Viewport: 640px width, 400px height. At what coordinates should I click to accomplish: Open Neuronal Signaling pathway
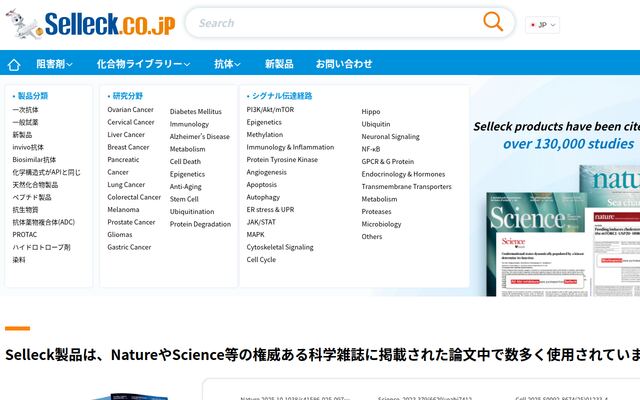(x=391, y=137)
